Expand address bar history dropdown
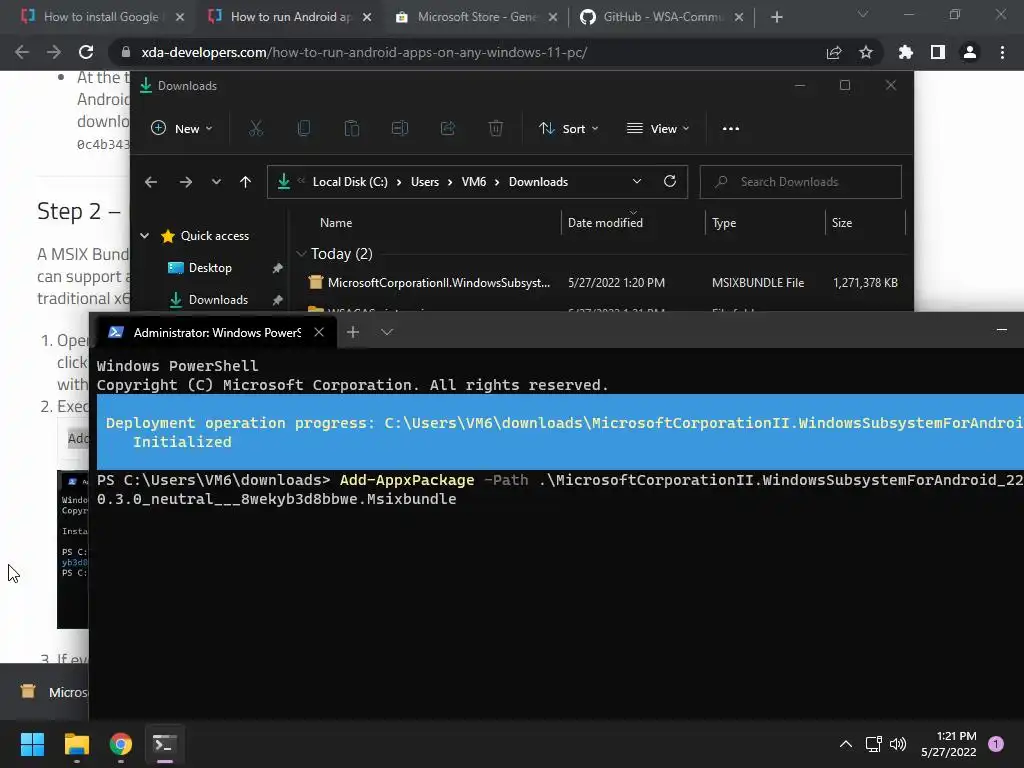Screen dimensions: 1024x768 coord(637,182)
